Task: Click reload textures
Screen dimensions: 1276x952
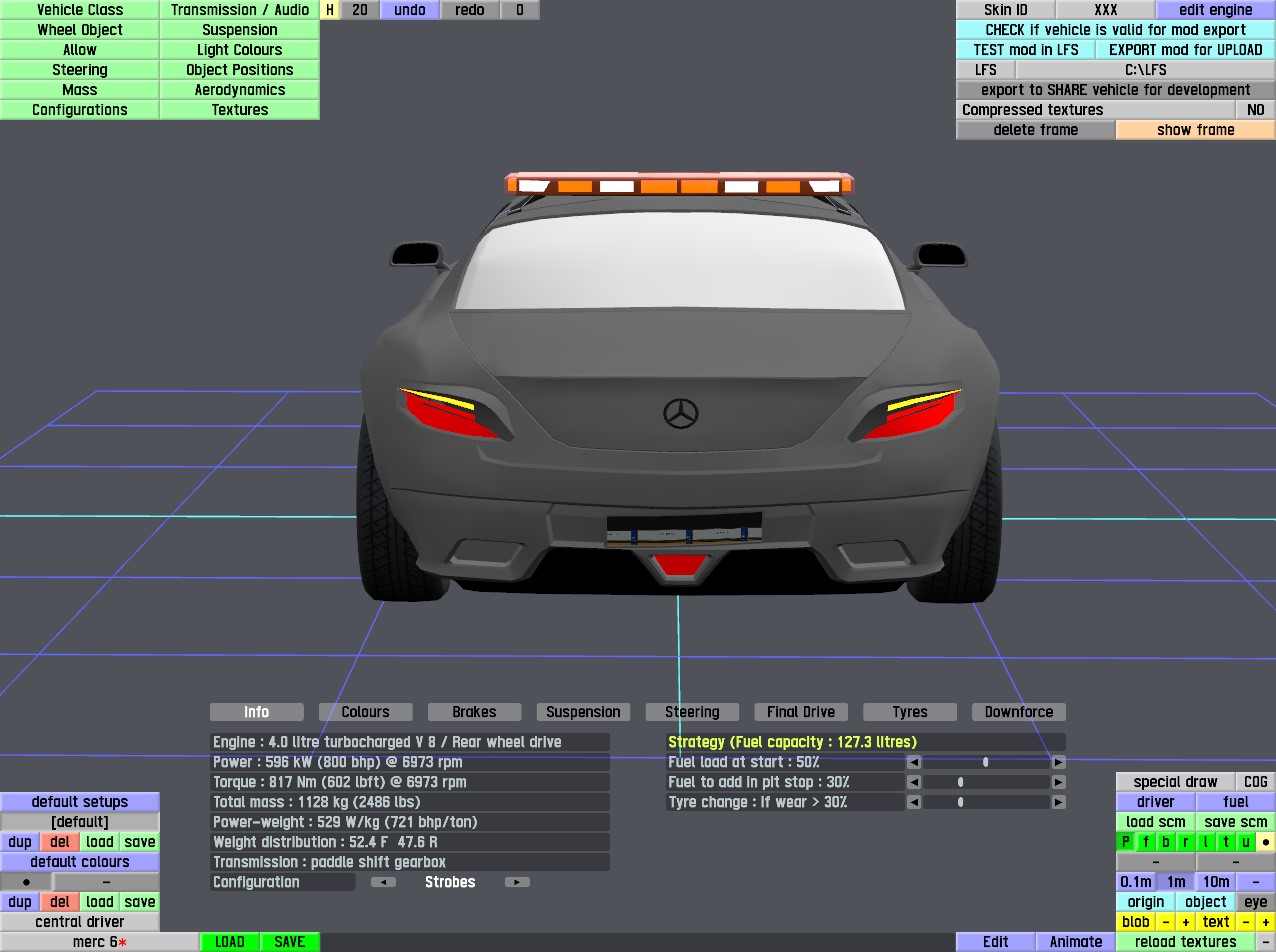Action: [x=1186, y=942]
